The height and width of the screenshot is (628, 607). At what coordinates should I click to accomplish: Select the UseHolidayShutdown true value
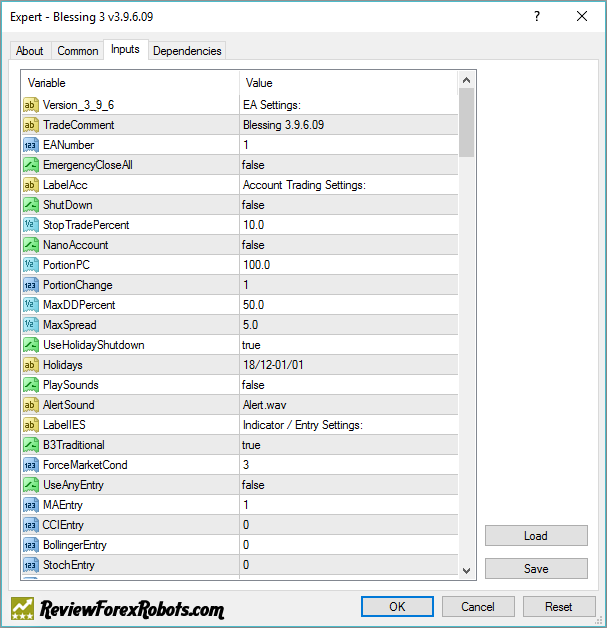251,345
